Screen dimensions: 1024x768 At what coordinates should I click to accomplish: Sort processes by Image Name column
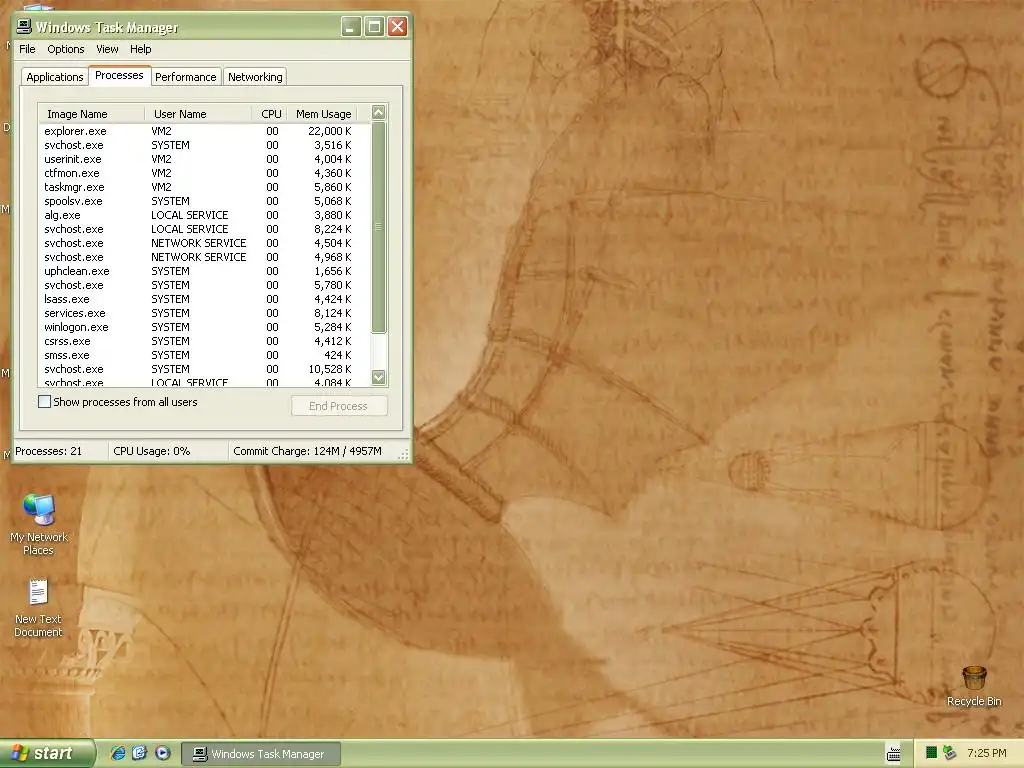click(91, 114)
